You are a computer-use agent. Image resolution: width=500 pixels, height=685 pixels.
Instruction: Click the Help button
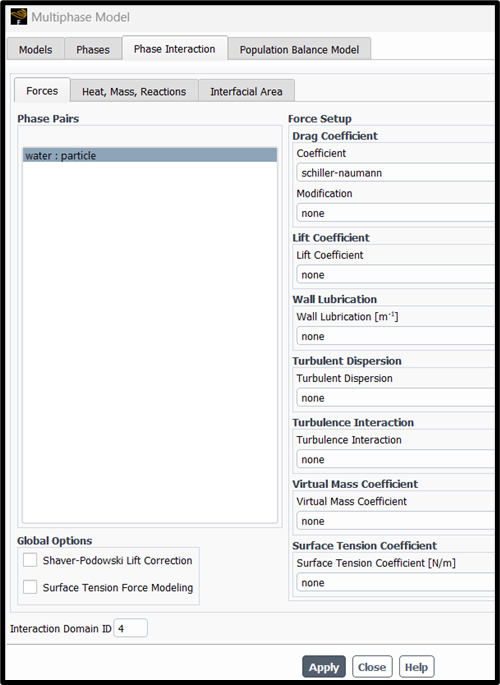(417, 667)
